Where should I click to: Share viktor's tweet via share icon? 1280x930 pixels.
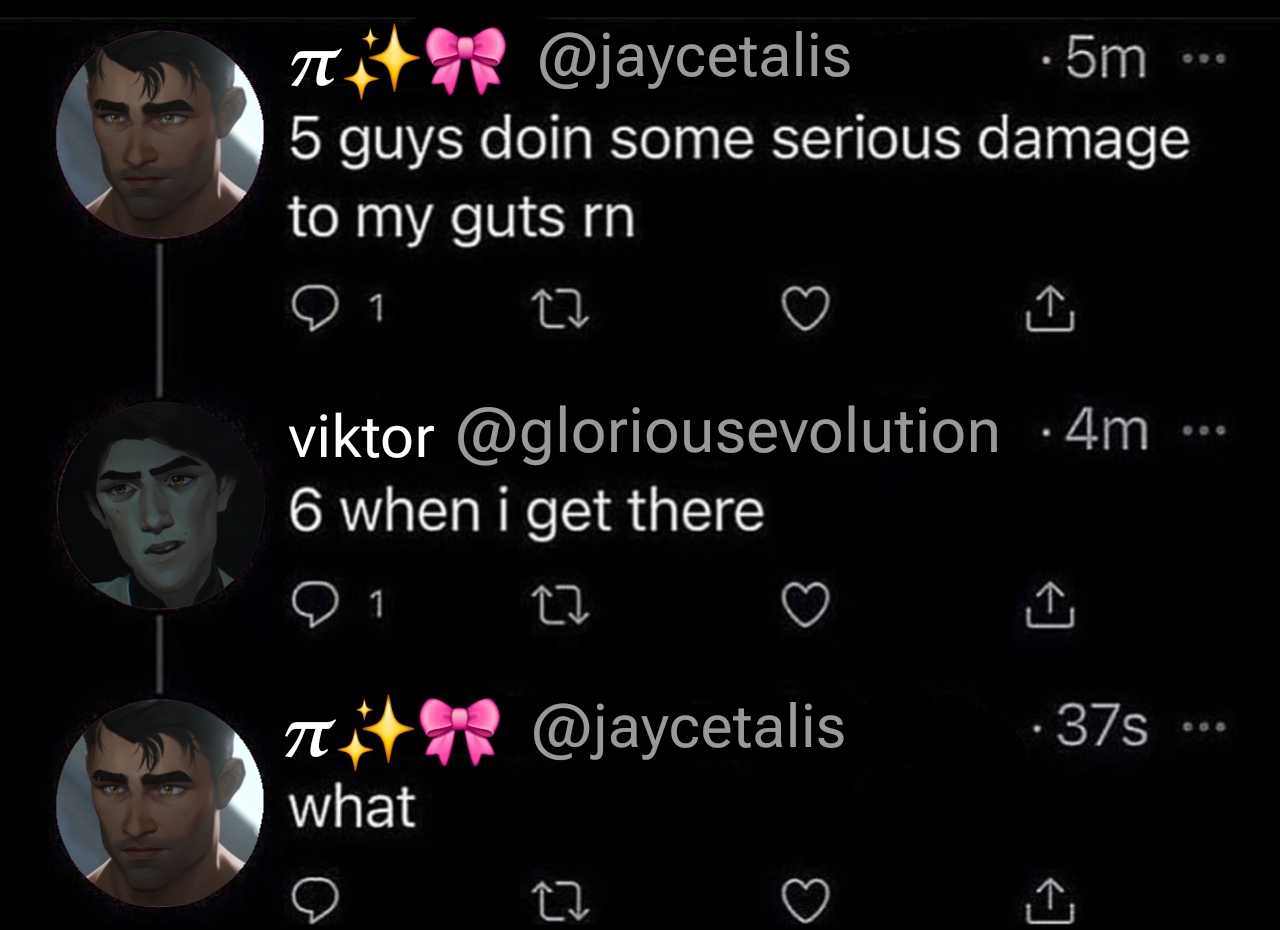1050,604
